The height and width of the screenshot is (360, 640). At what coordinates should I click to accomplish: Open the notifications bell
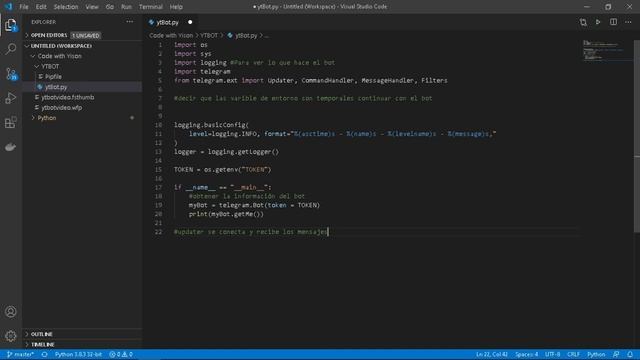coord(630,354)
